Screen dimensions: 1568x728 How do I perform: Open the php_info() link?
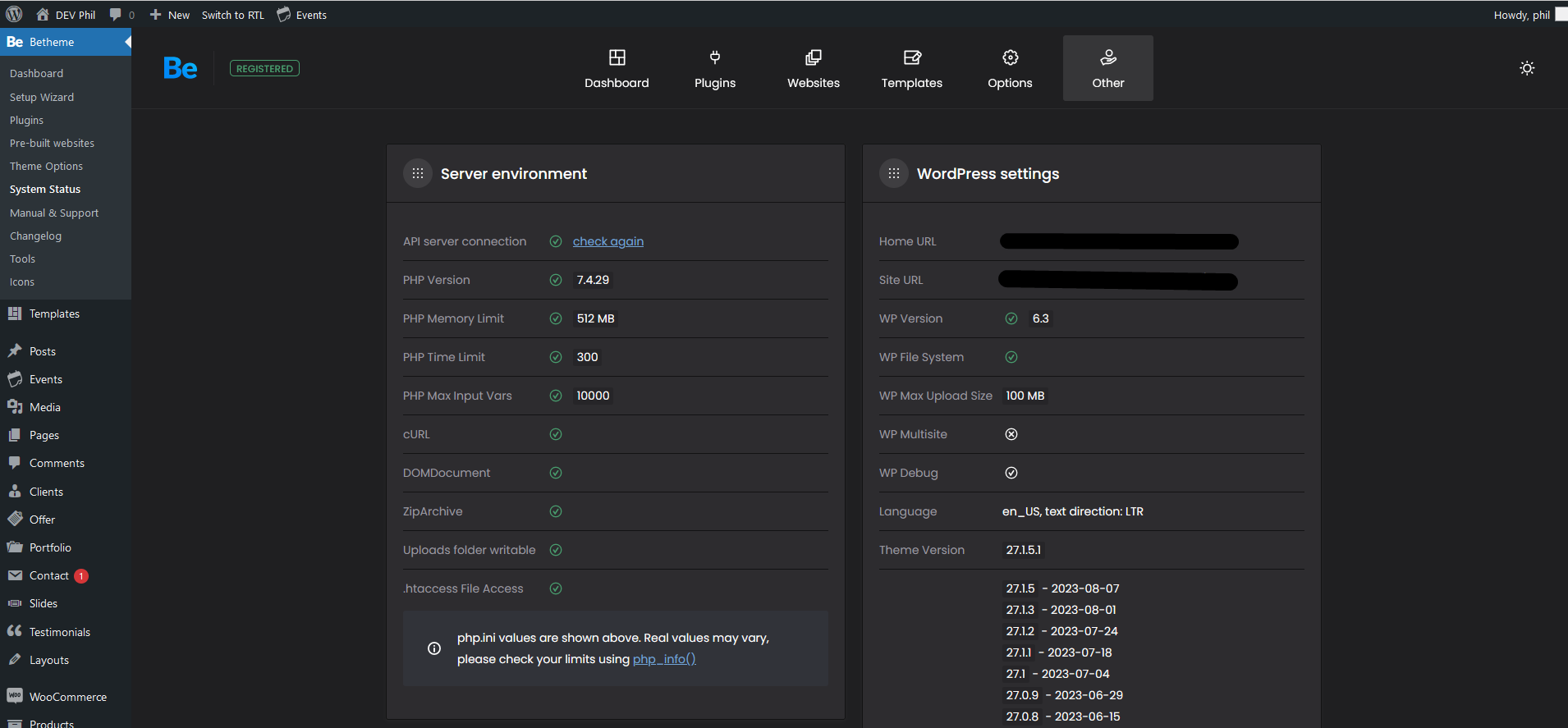pos(664,659)
